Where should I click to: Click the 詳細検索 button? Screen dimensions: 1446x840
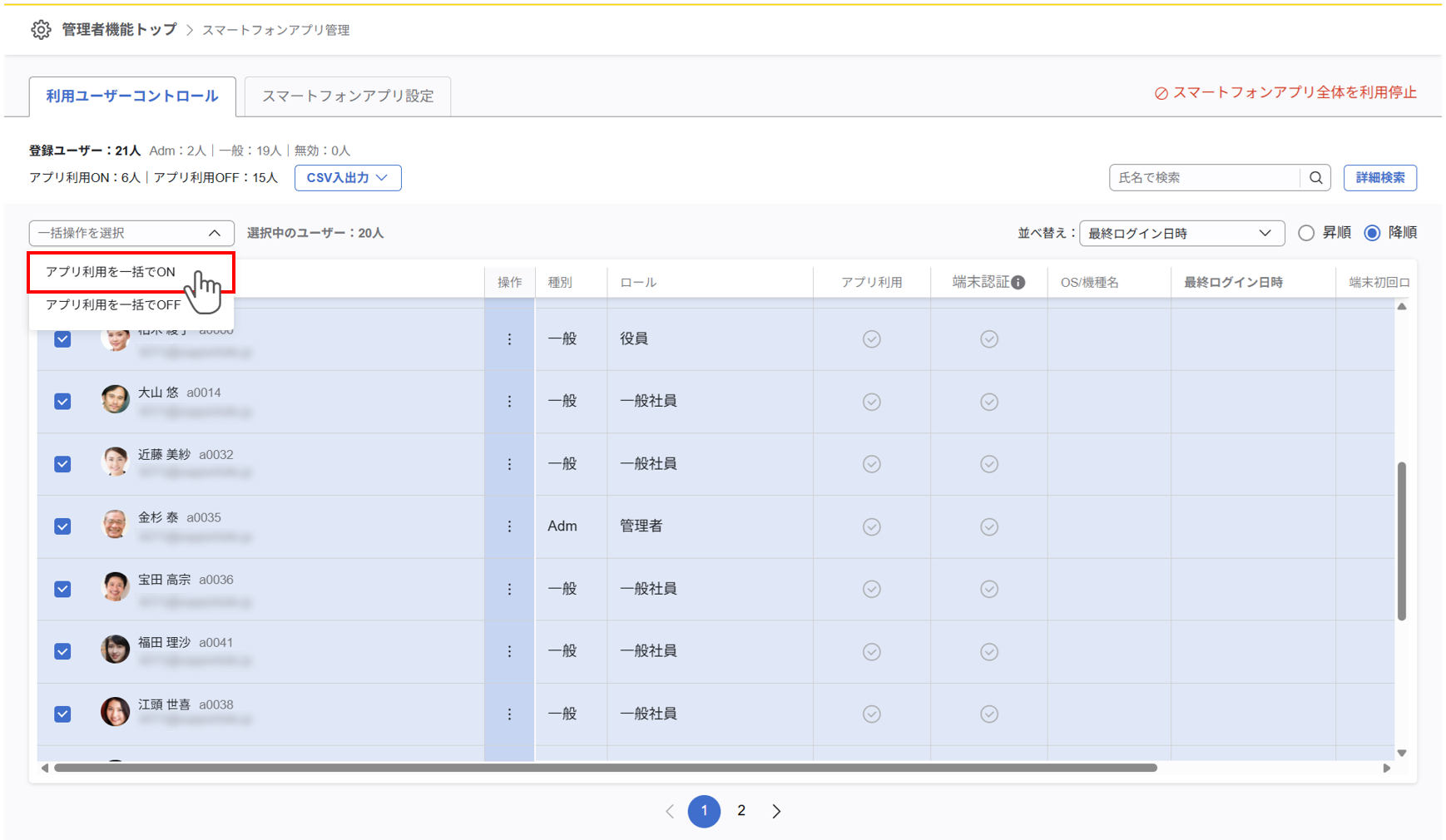tap(1379, 178)
